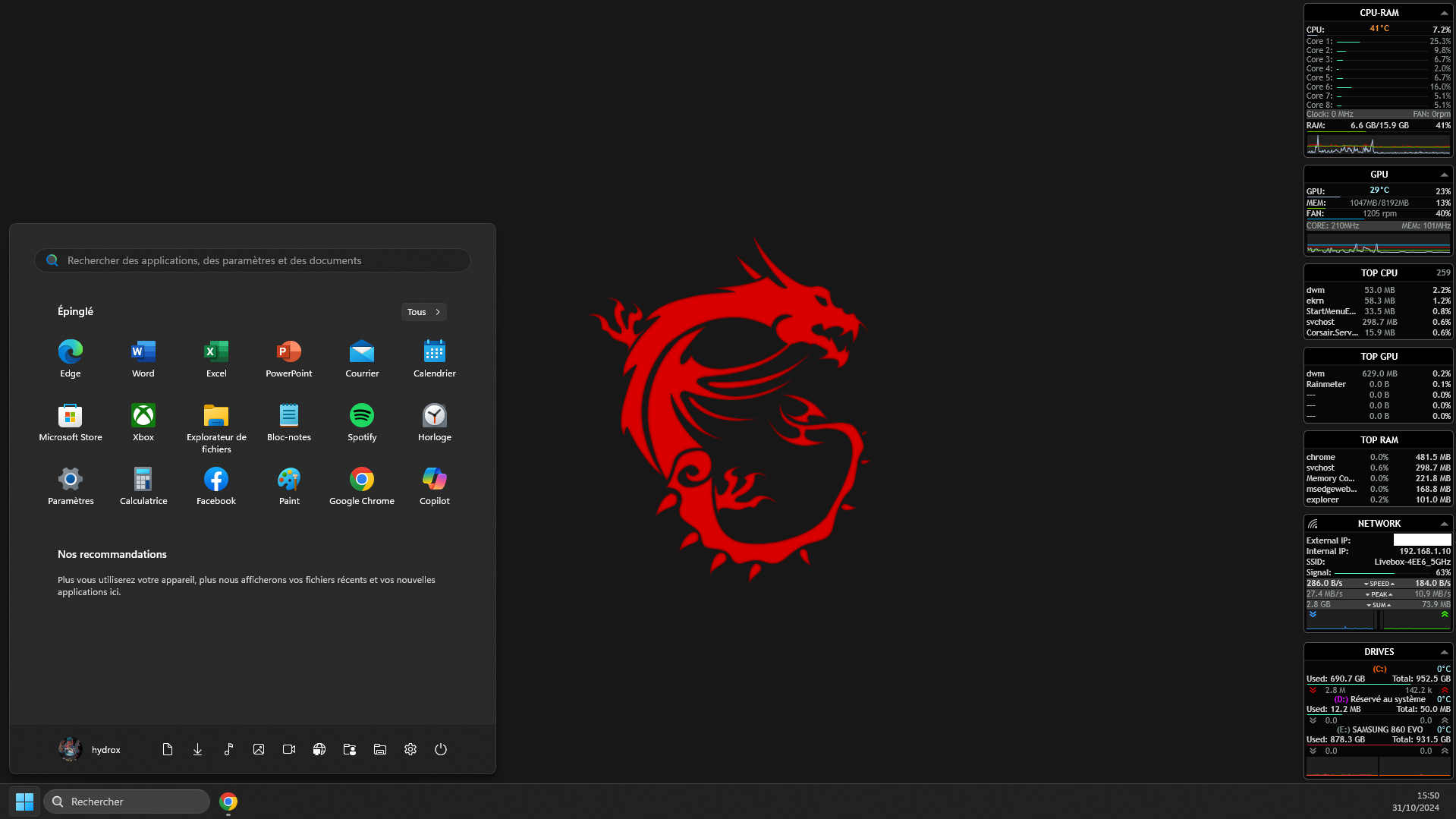This screenshot has width=1456, height=819.
Task: Click the taskbar Rechercher search box
Action: pos(127,802)
